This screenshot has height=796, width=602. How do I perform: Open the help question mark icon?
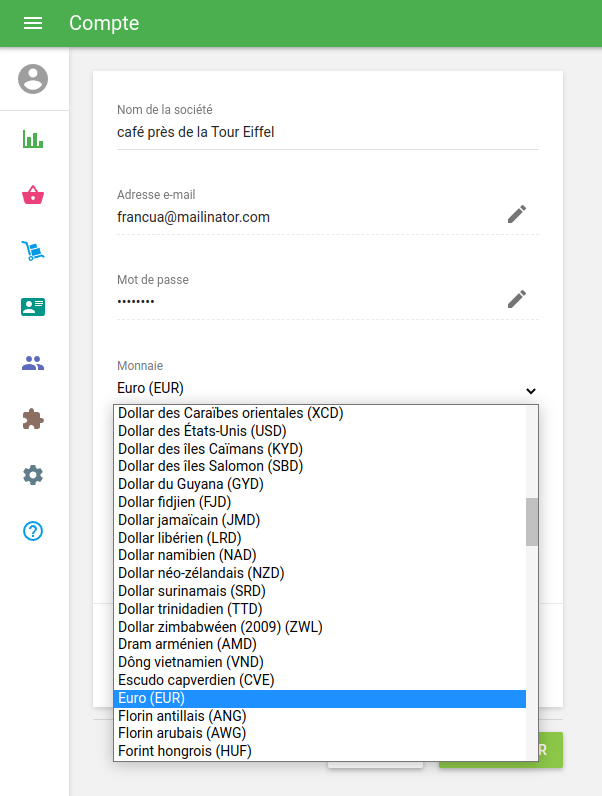click(33, 531)
